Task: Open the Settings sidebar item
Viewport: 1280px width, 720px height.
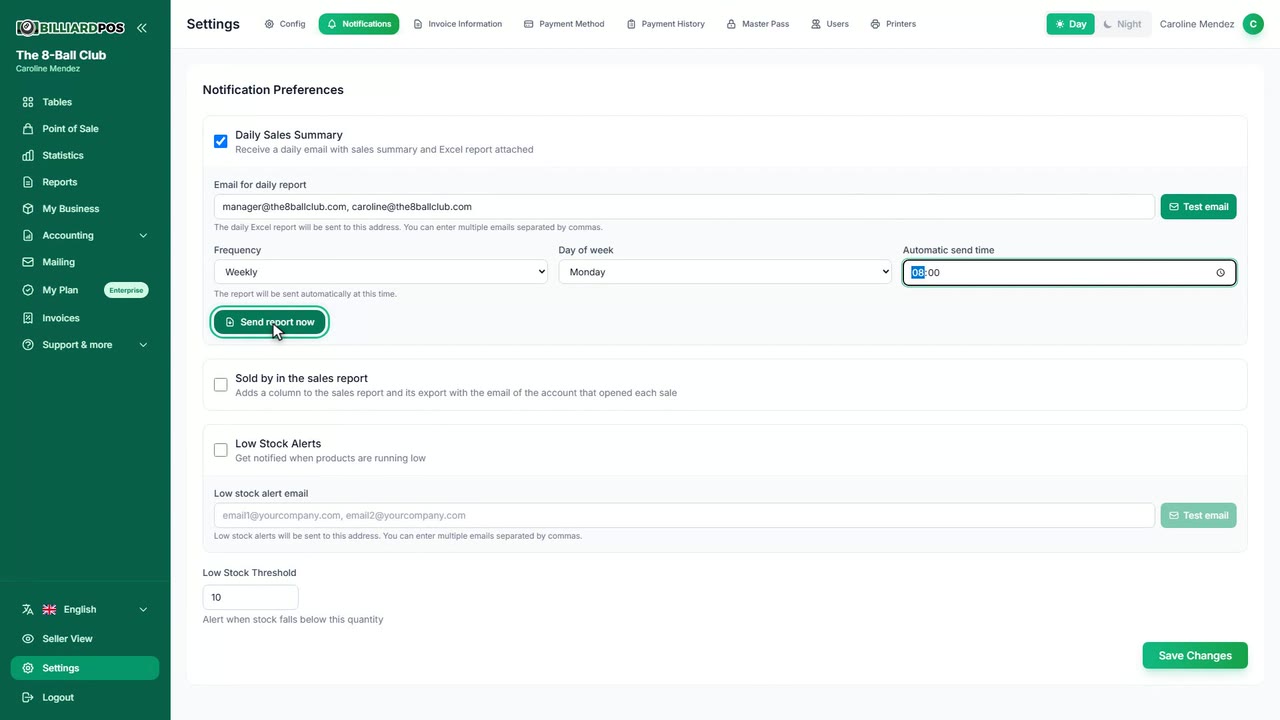Action: click(85, 668)
